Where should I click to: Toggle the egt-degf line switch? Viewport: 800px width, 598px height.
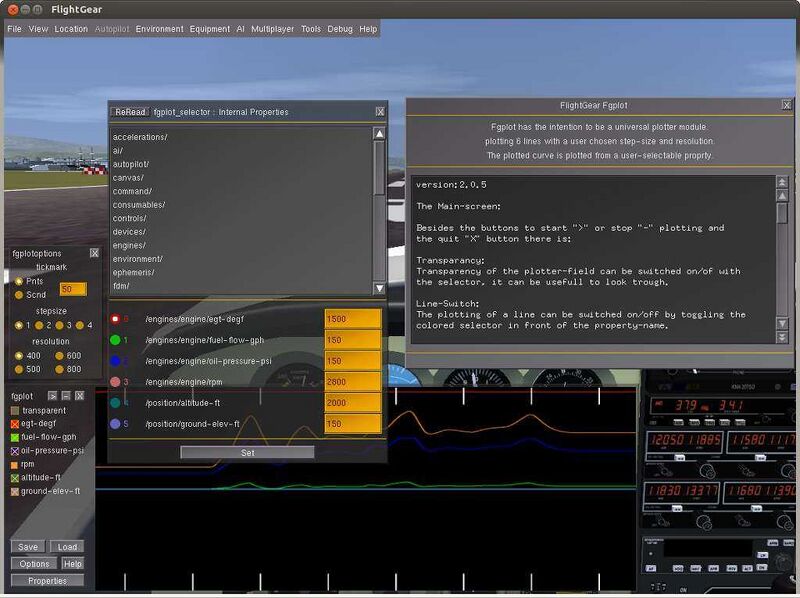pos(15,424)
